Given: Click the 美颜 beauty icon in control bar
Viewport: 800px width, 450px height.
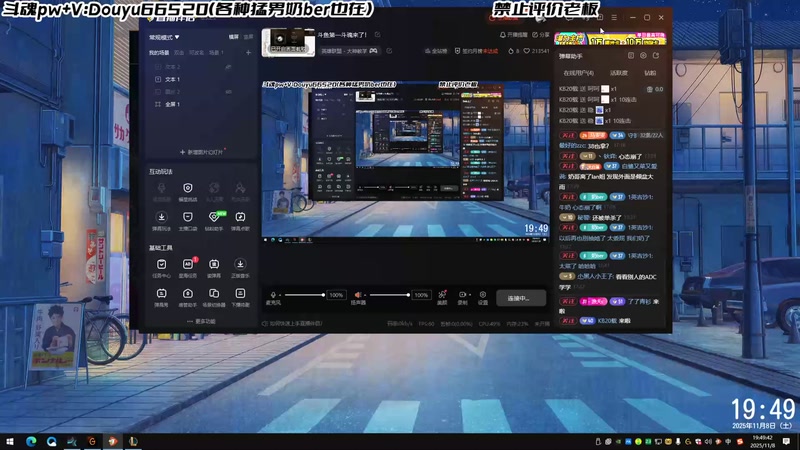Looking at the screenshot, I should [x=442, y=294].
